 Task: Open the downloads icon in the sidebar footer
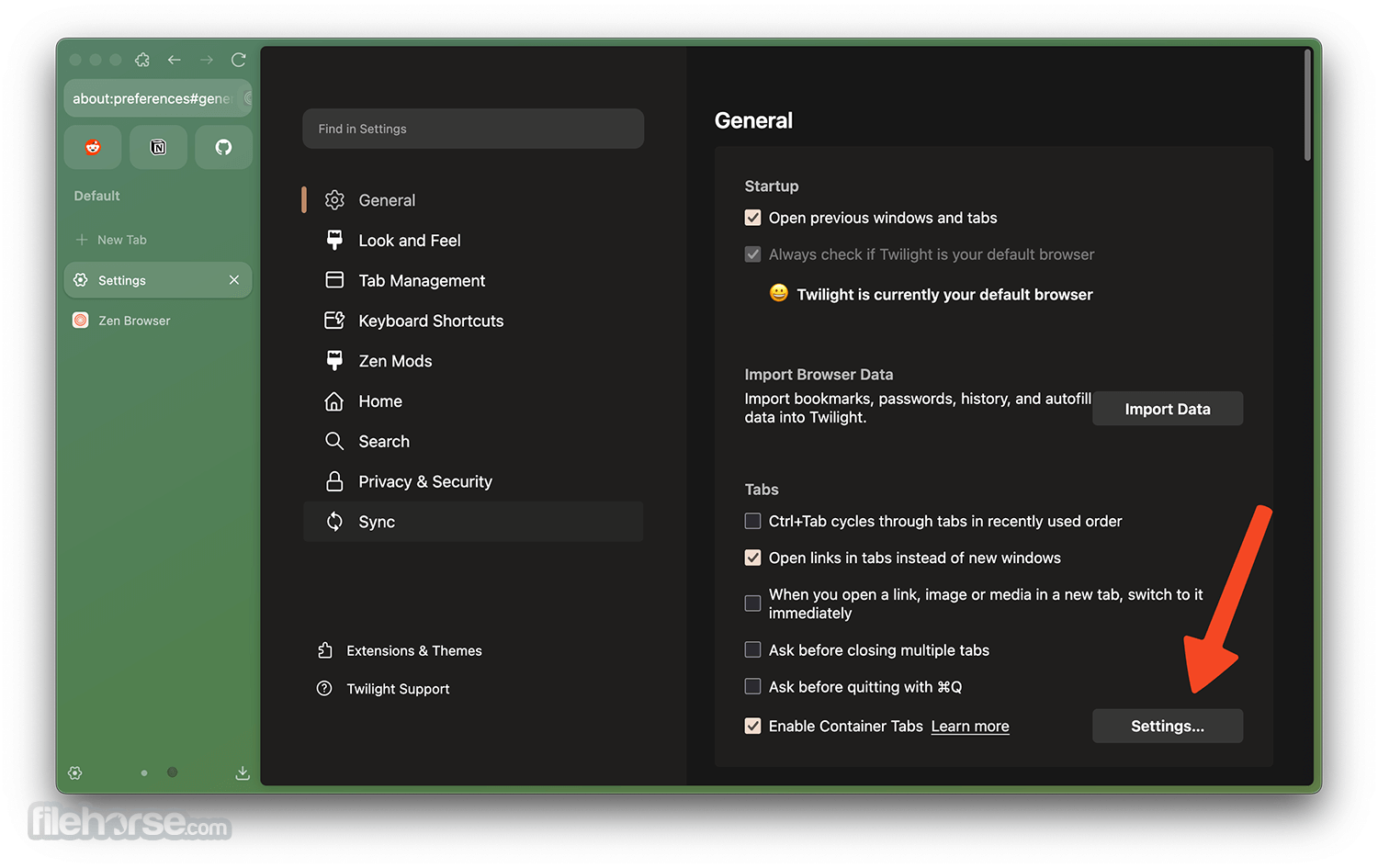[x=243, y=773]
